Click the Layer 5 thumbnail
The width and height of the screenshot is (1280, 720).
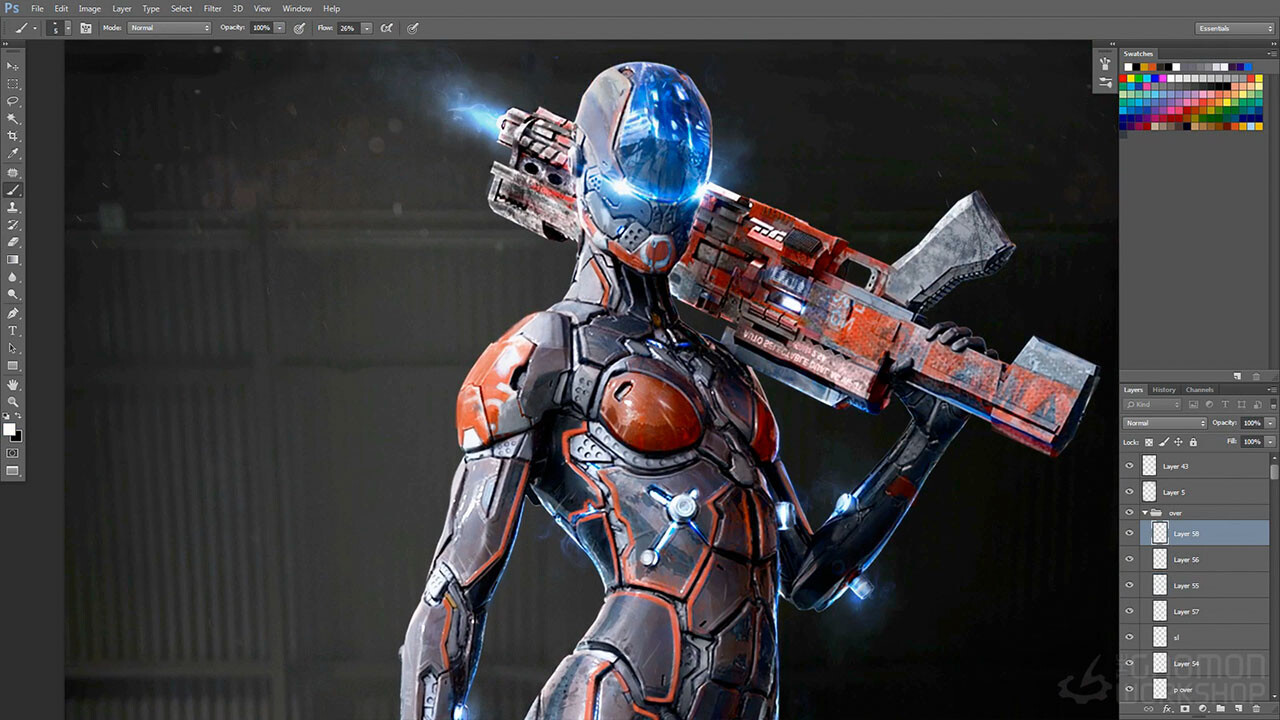1149,492
